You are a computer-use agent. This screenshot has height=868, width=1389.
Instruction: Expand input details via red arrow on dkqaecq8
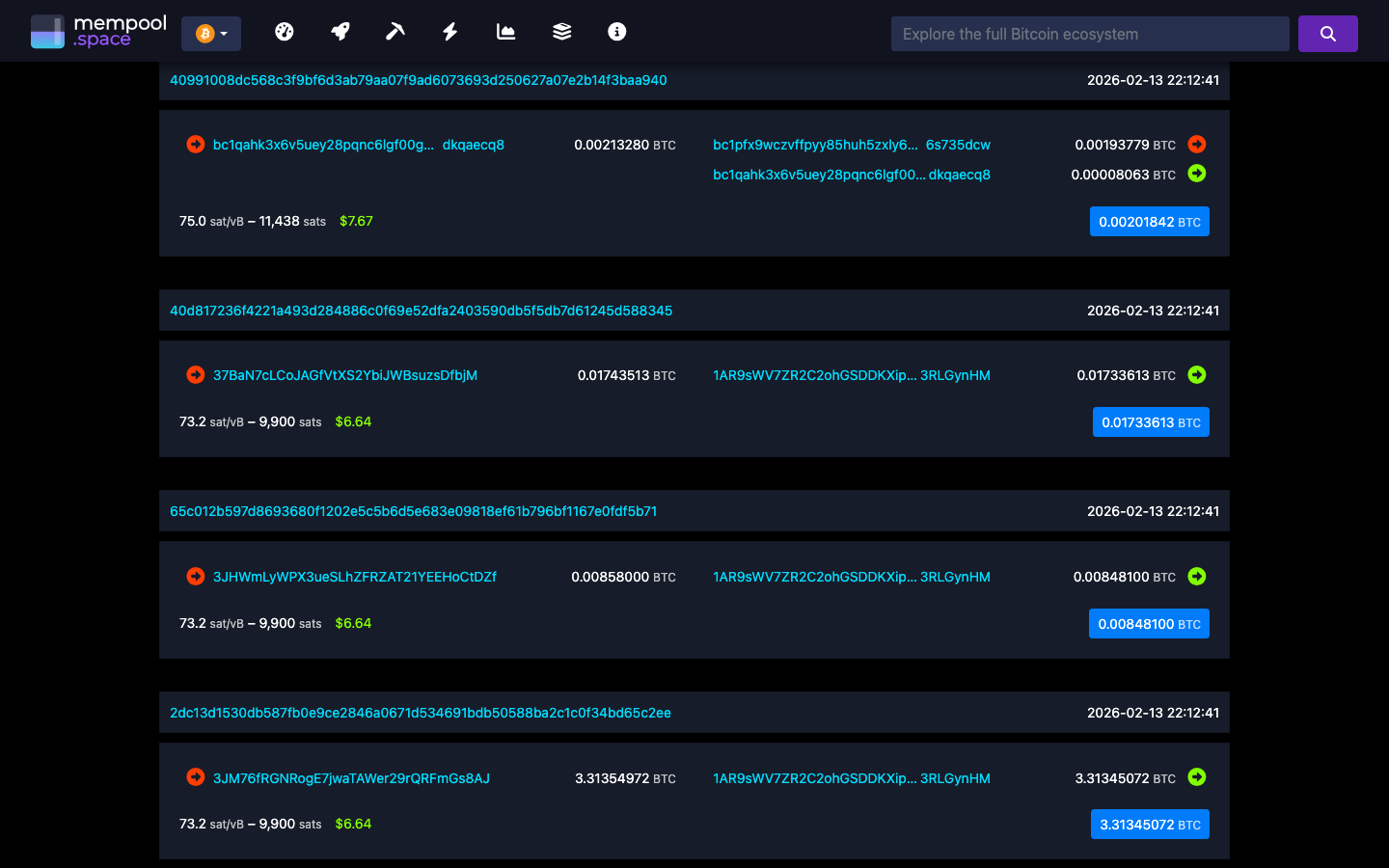[x=195, y=145]
